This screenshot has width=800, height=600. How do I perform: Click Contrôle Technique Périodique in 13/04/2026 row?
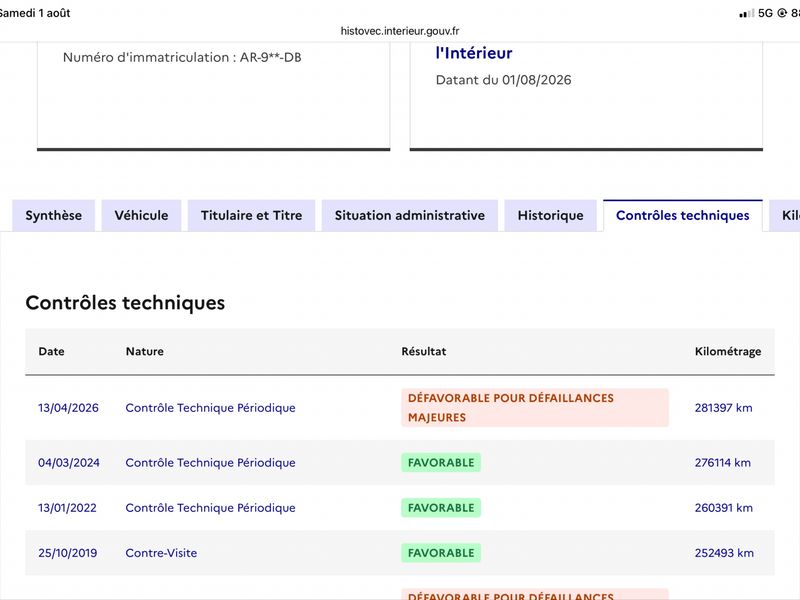(x=211, y=408)
